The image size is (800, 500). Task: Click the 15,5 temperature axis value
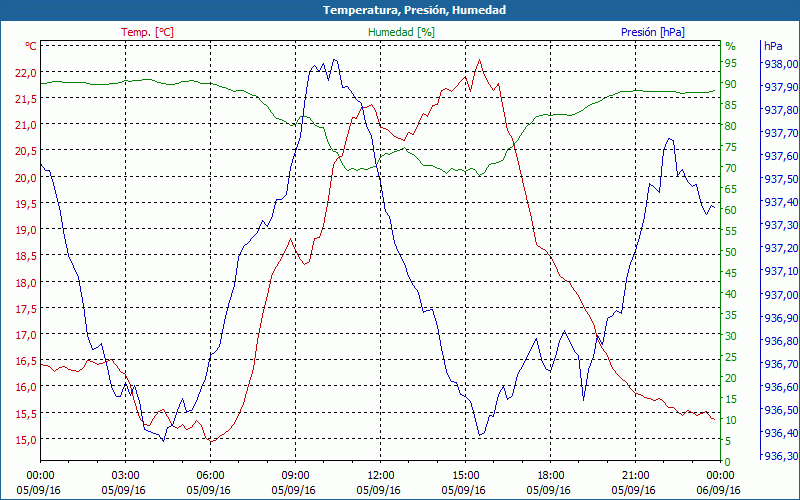click(26, 414)
